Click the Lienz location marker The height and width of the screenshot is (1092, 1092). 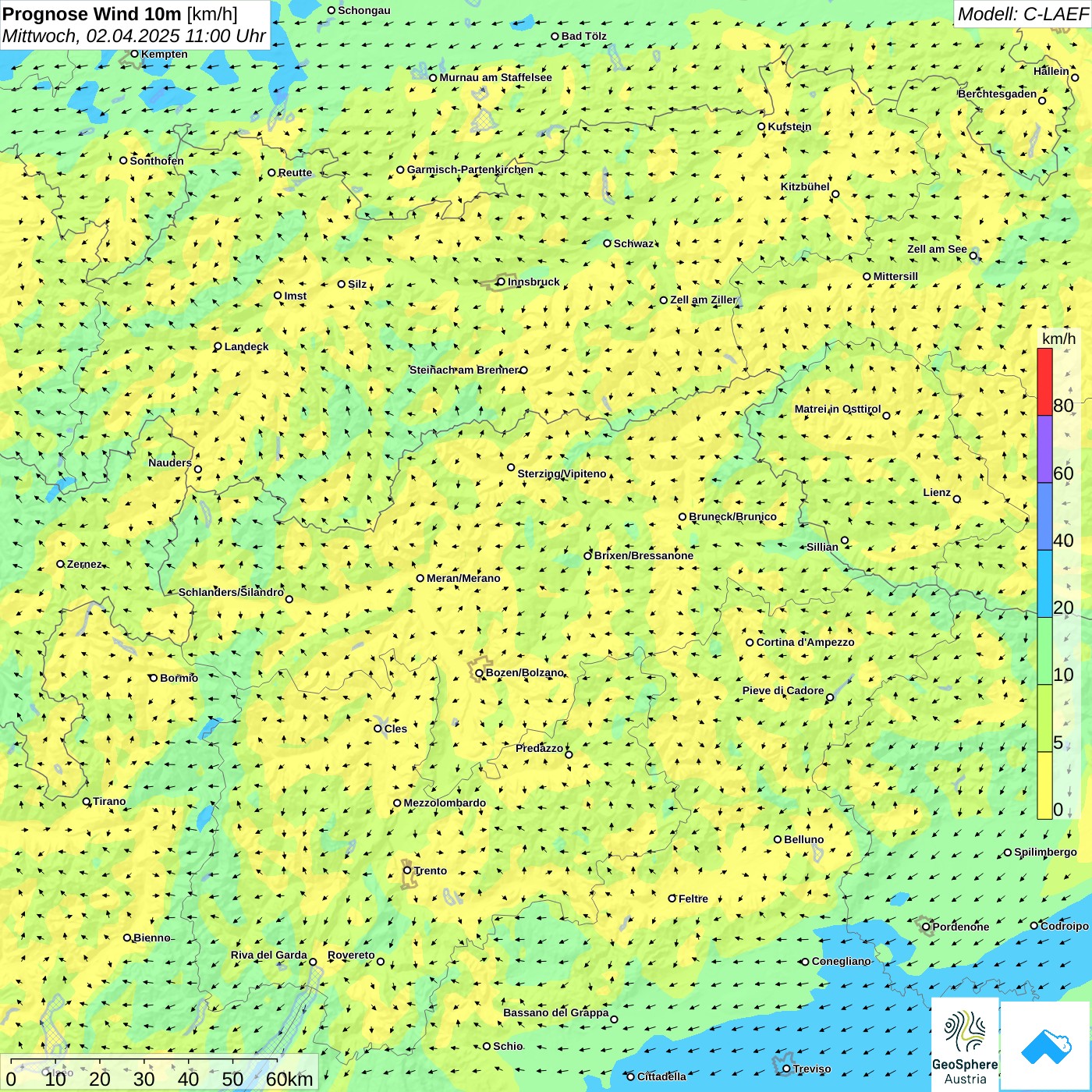coord(957,499)
